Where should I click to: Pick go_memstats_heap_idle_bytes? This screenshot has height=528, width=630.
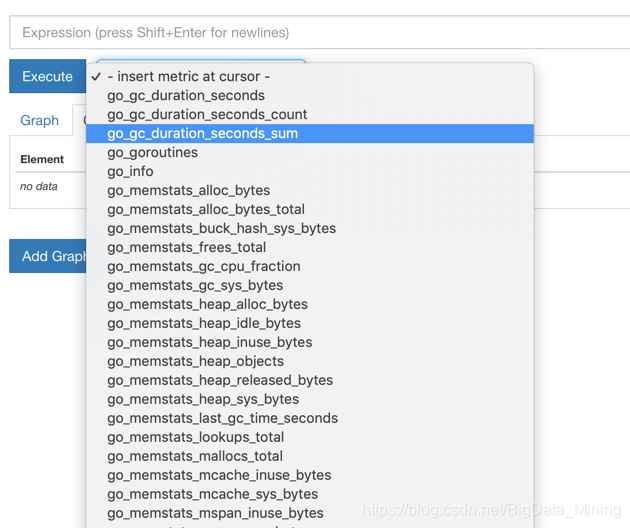(310, 323)
